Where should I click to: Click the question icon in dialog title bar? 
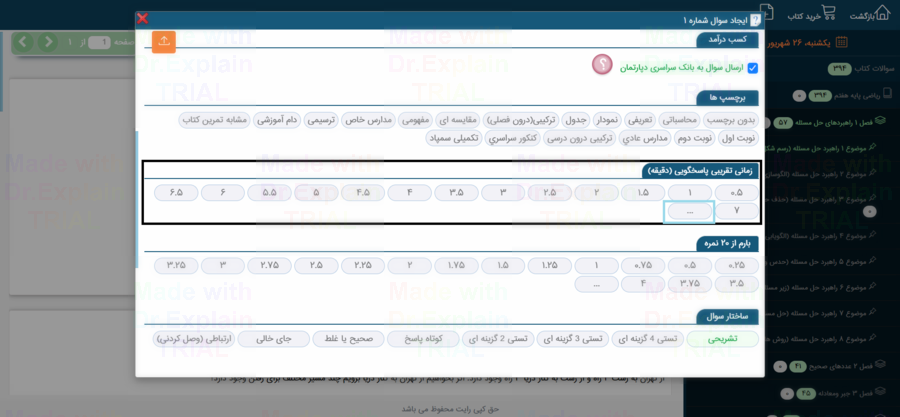coord(755,21)
